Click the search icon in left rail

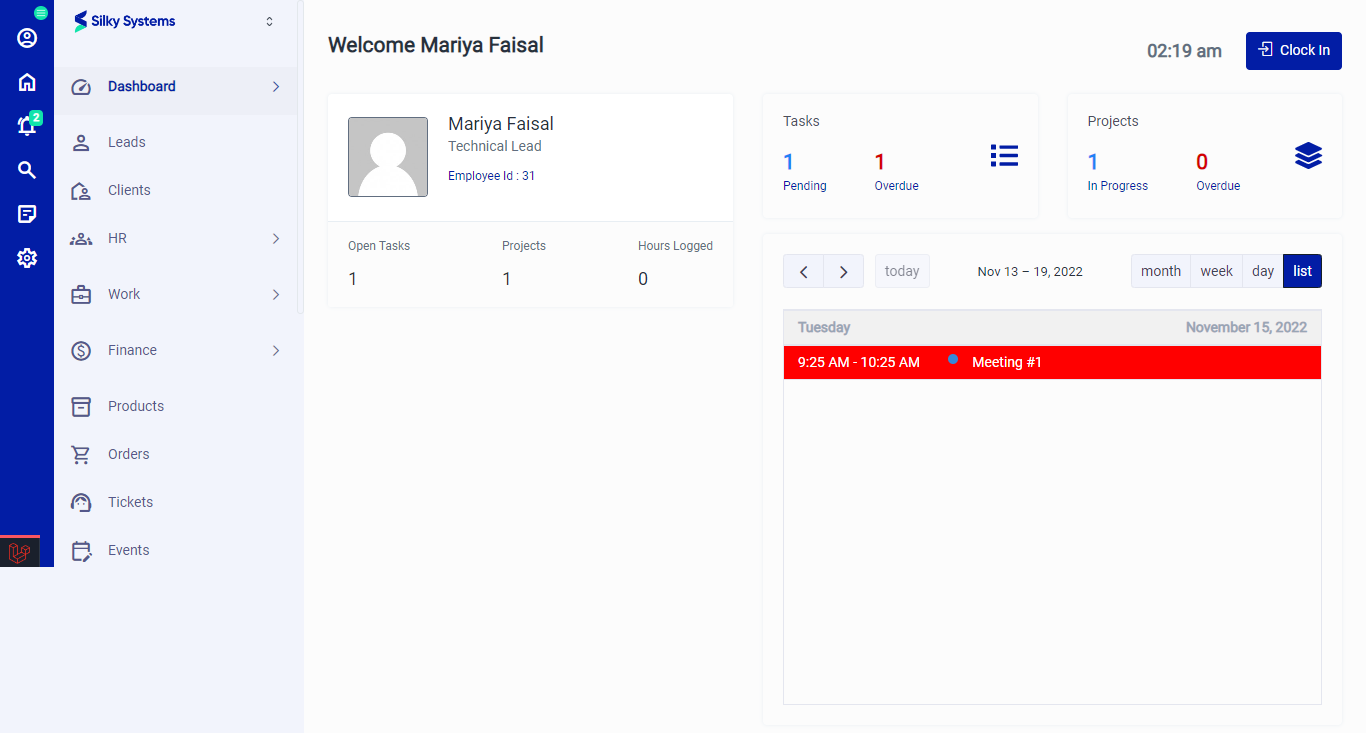click(x=26, y=170)
